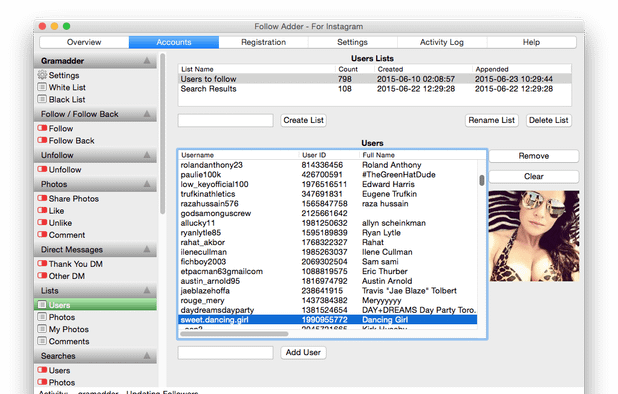Click the White List list icon
Screen dimensions: 618x394
click(42, 87)
